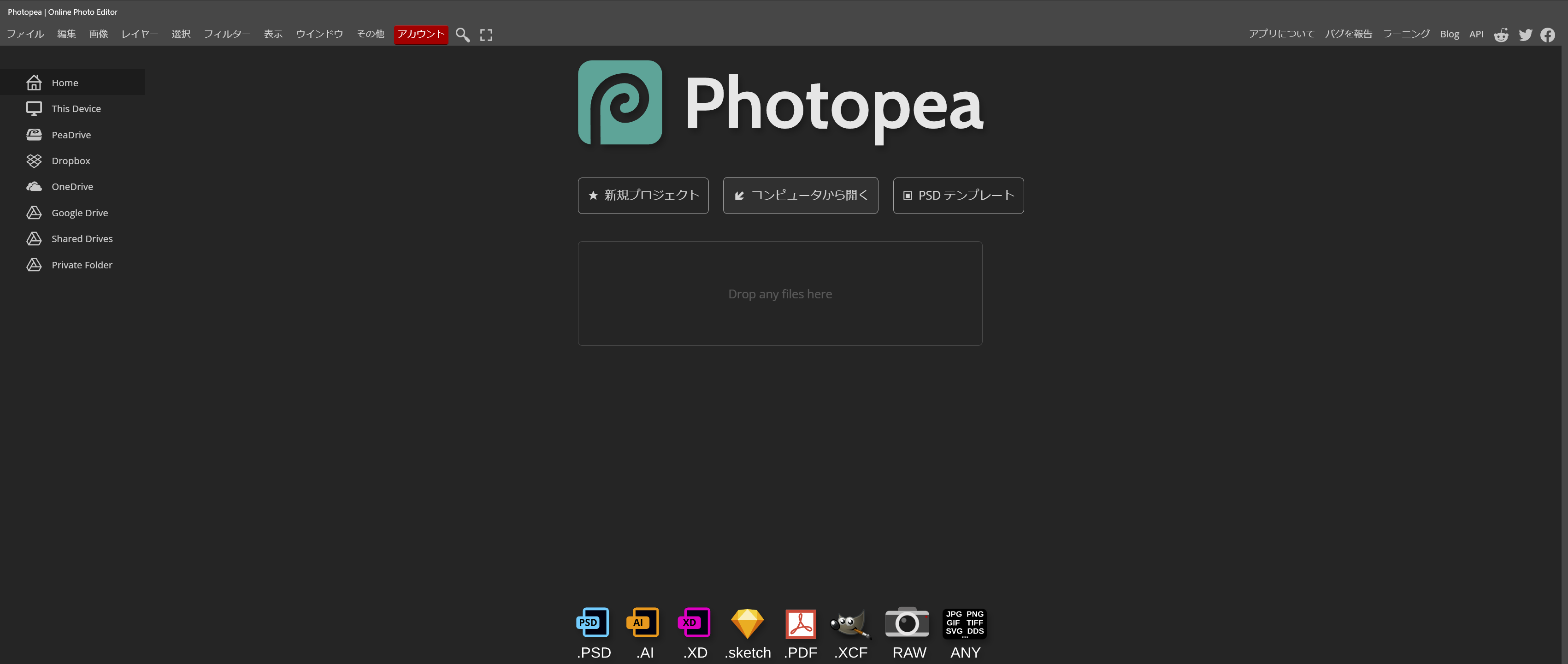
Task: Click 新規プロジェクト button
Action: pyautogui.click(x=643, y=196)
